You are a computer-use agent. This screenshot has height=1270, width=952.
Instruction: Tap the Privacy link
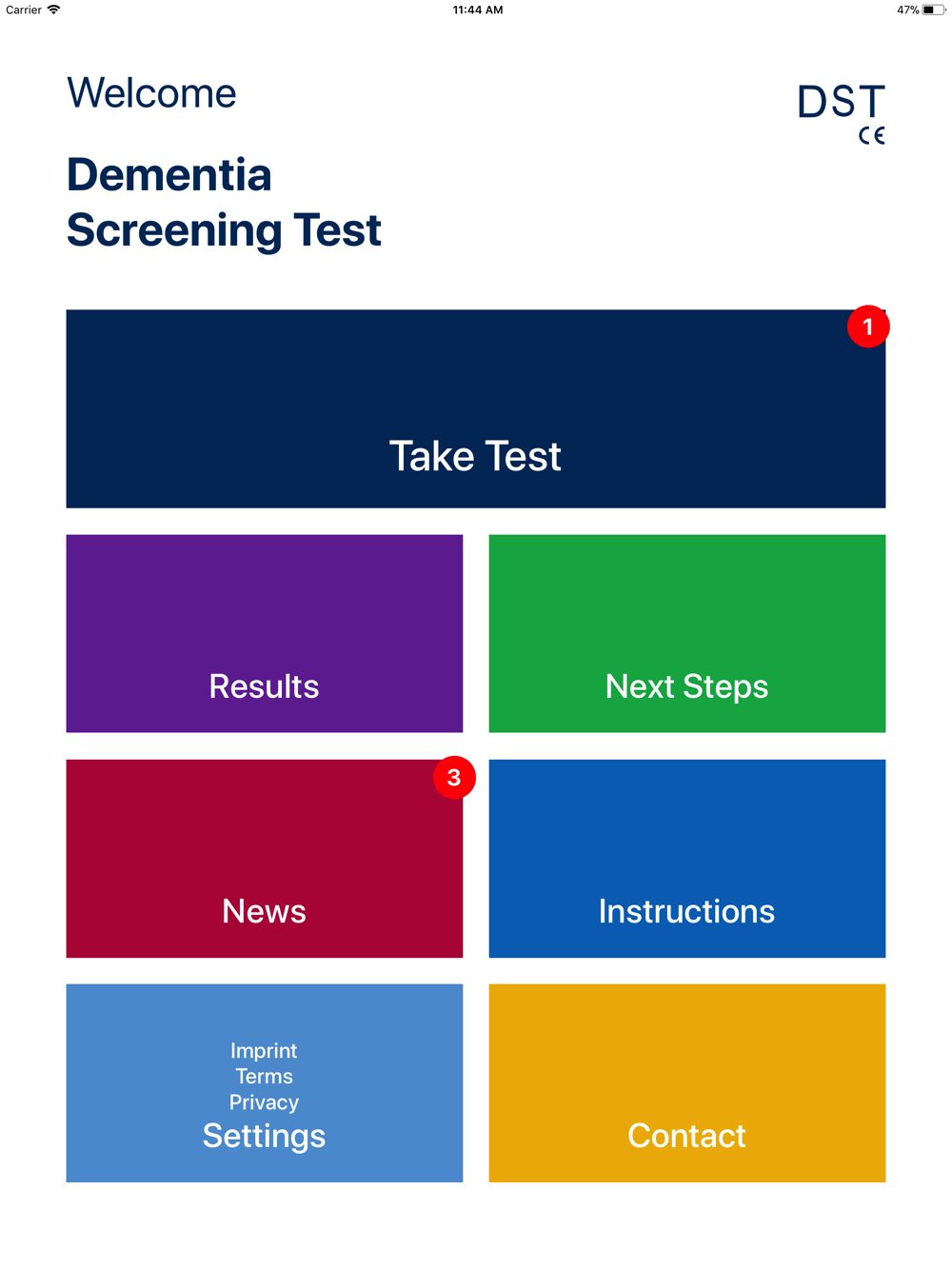coord(264,1101)
